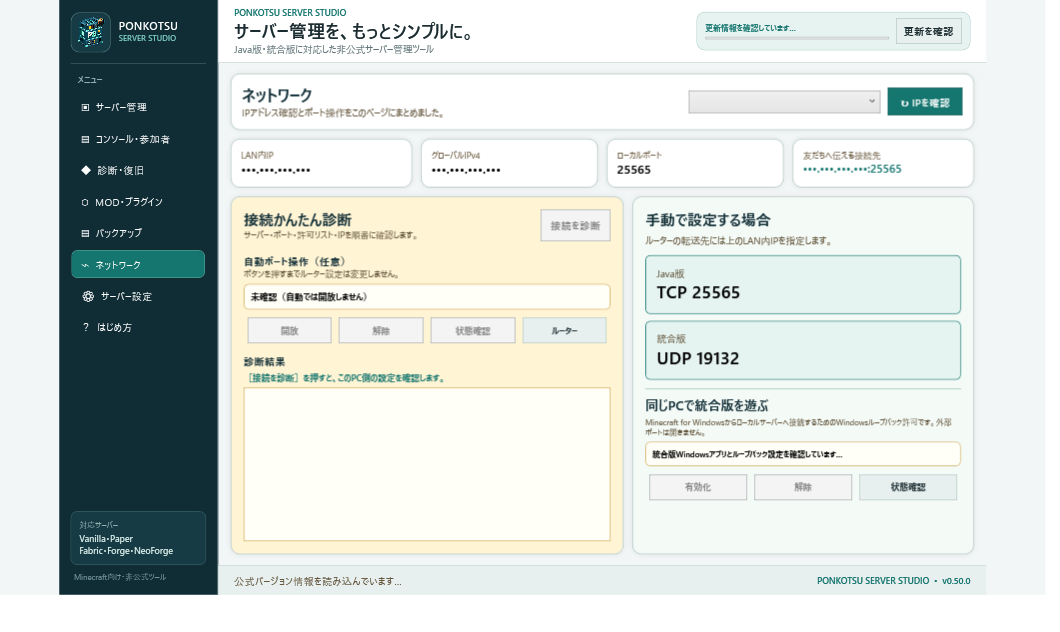Click 状態確認 under 同じPCで統合版を遊ぶ
The height and width of the screenshot is (632, 1060).
coord(908,487)
